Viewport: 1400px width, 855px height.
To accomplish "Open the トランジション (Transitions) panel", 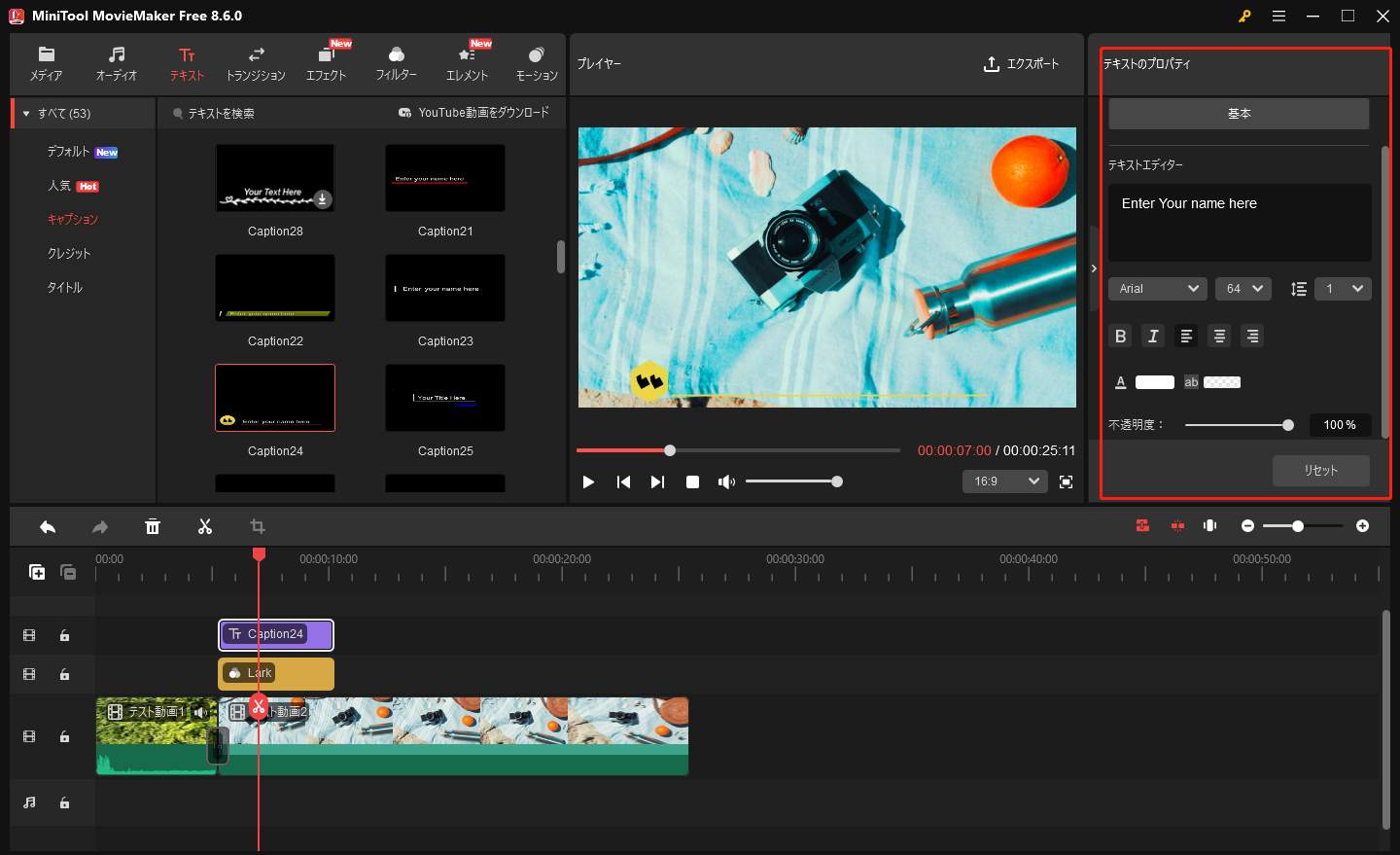I will click(x=256, y=61).
